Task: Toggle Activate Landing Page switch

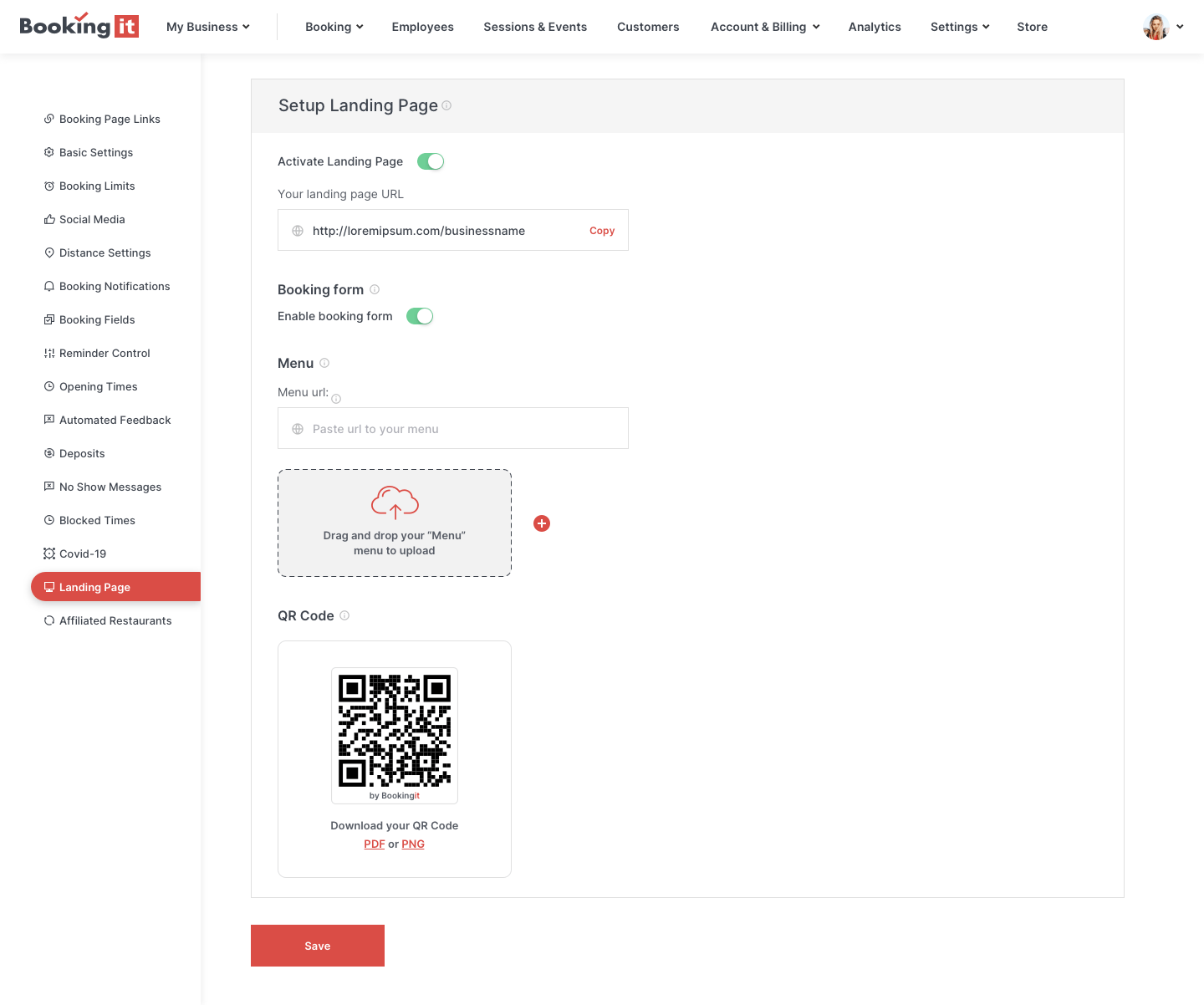Action: pyautogui.click(x=431, y=161)
